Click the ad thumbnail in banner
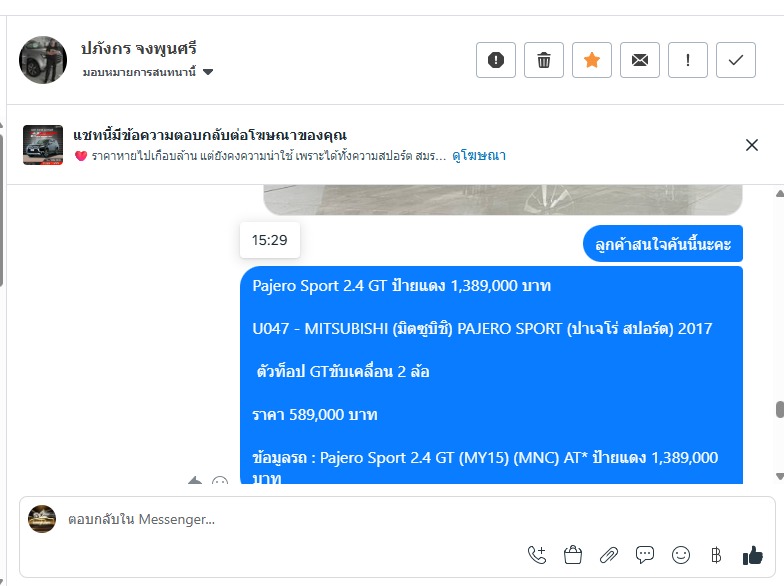Viewport: 784px width, 586px height. pos(43,145)
